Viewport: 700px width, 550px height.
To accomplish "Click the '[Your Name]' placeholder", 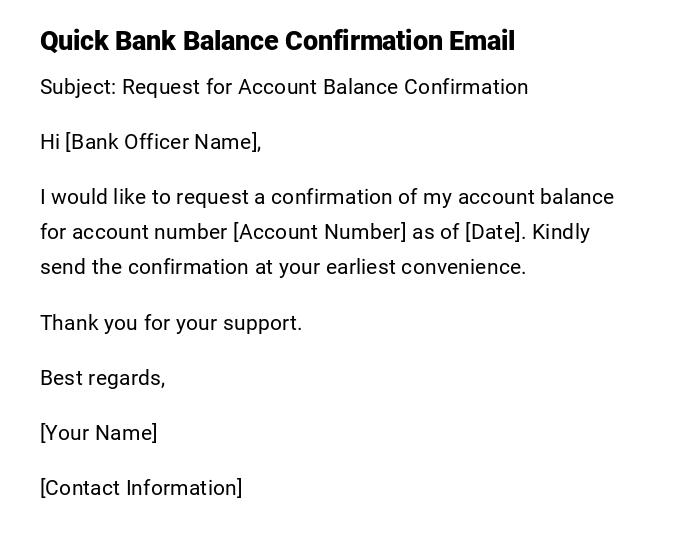I will click(98, 433).
